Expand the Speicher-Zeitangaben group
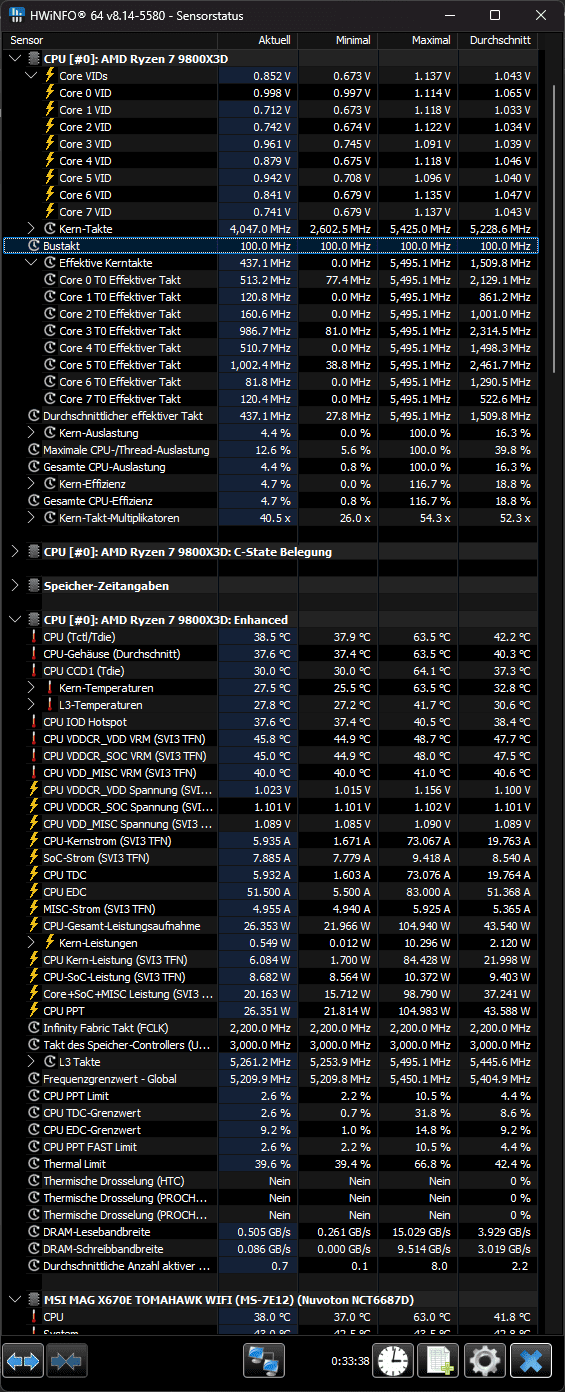 pyautogui.click(x=14, y=585)
